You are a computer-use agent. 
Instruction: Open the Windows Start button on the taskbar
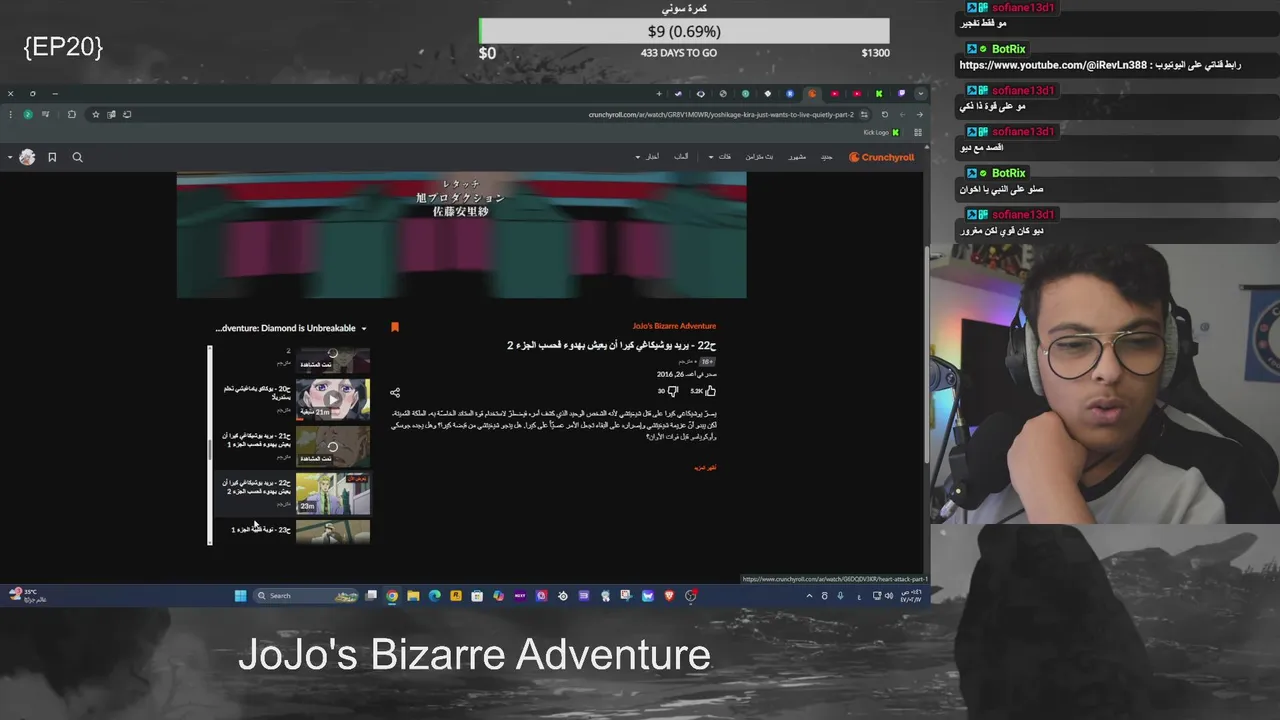pyautogui.click(x=240, y=595)
